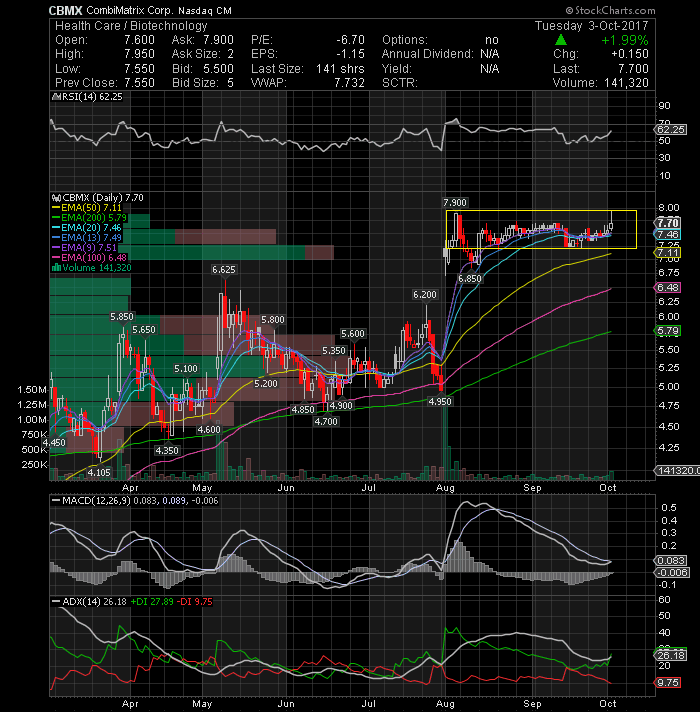Click the 7.70 last price axis tag
Screen dimensions: 700x712
667,223
